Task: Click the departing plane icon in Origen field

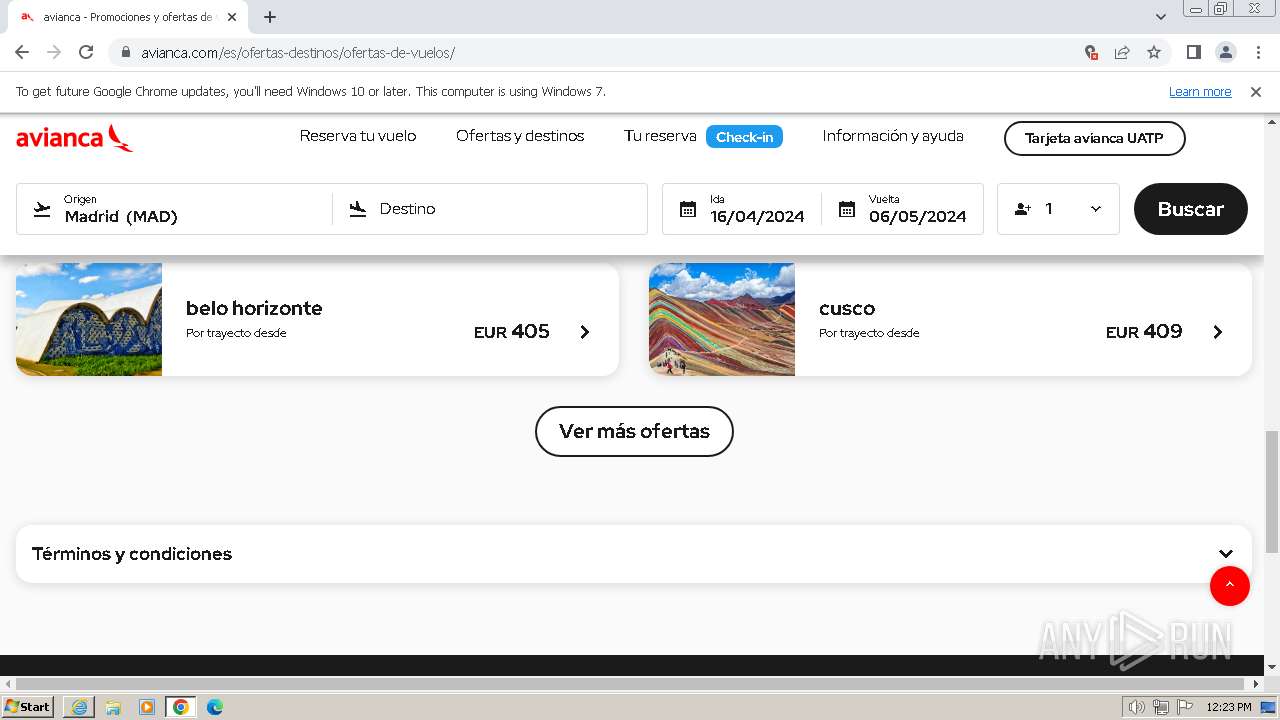Action: (42, 209)
